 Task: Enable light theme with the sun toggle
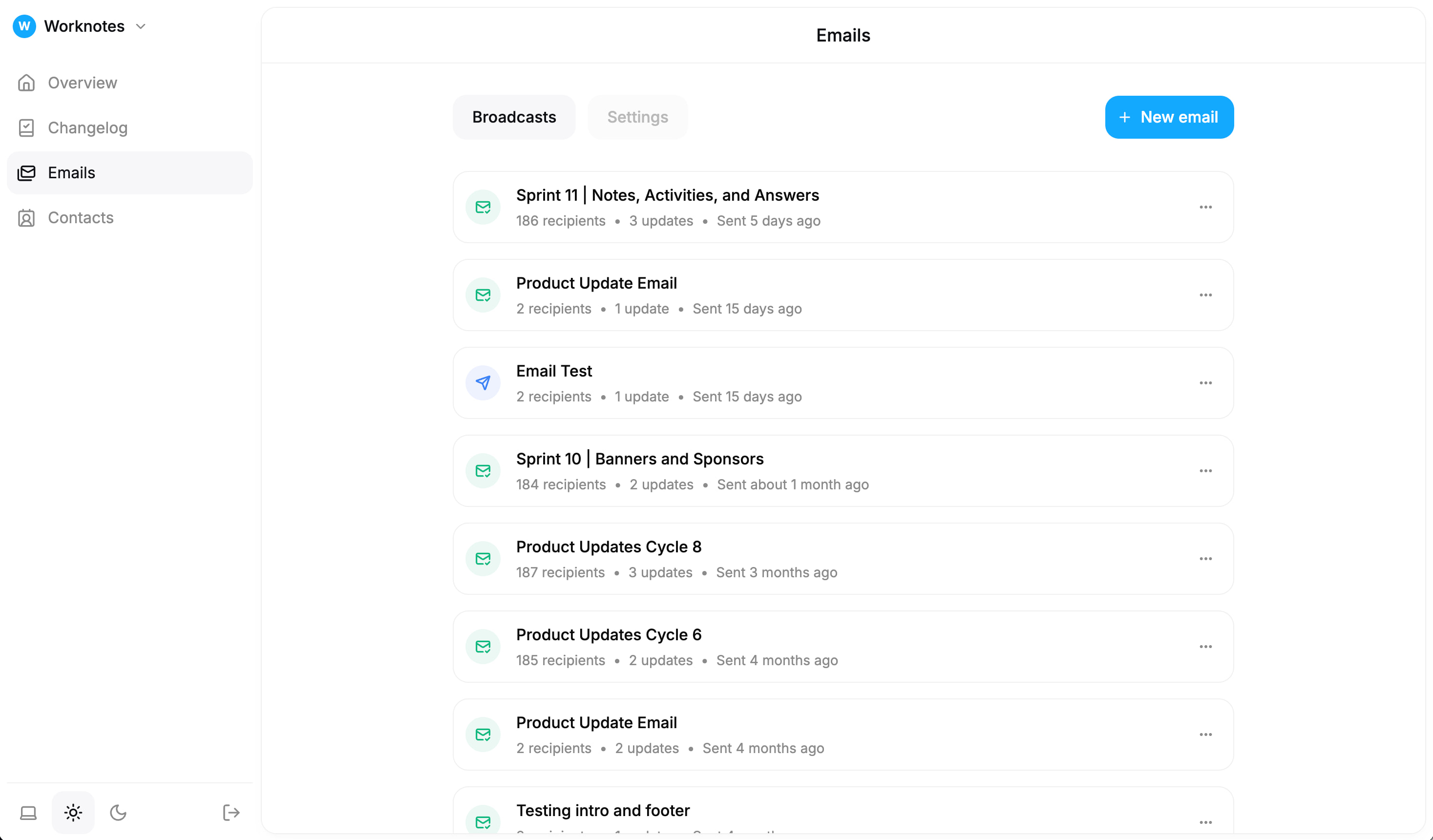[73, 812]
